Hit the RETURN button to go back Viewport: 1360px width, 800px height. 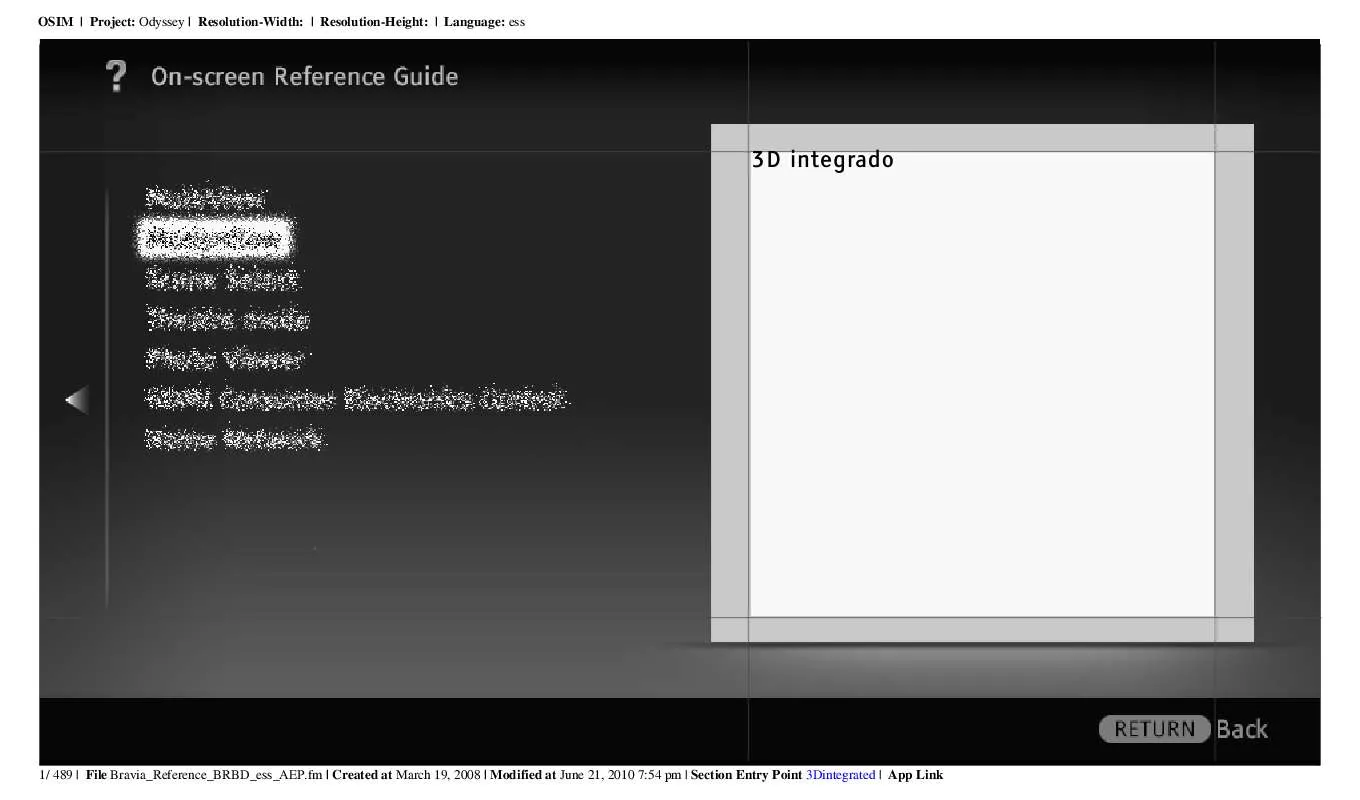tap(1154, 729)
